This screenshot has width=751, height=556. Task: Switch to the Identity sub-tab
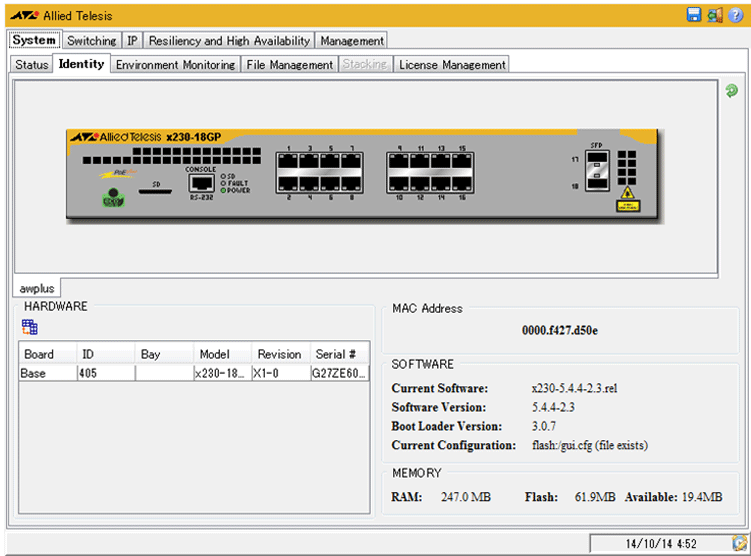point(81,64)
